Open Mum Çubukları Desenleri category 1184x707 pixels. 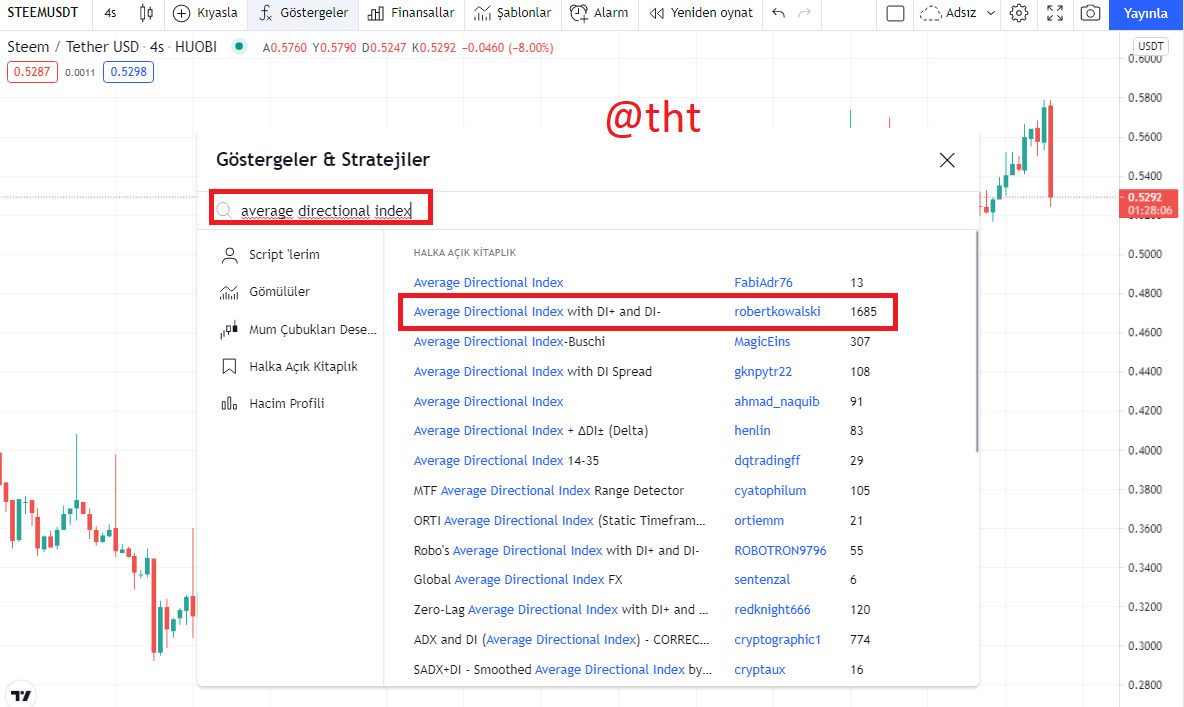pyautogui.click(x=298, y=329)
